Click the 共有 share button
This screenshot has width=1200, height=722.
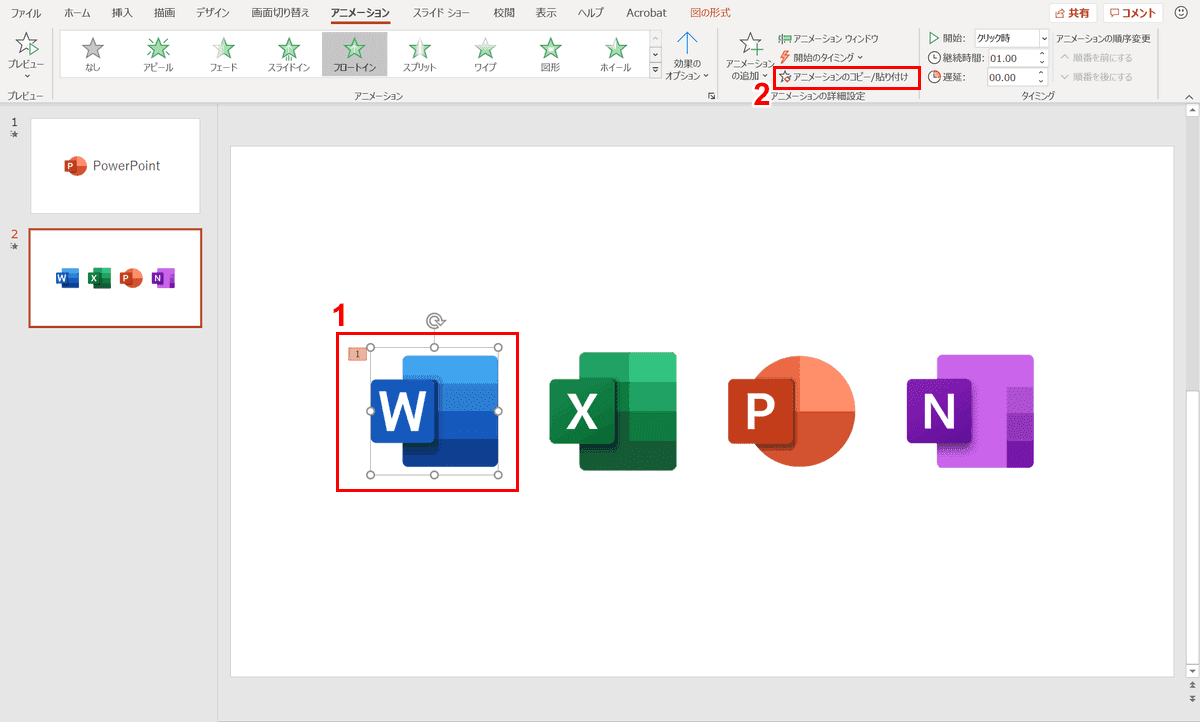(1072, 13)
